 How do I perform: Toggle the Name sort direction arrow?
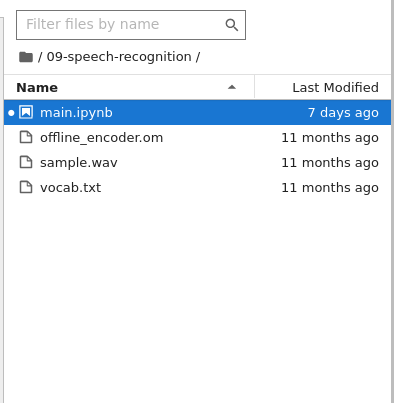(232, 87)
